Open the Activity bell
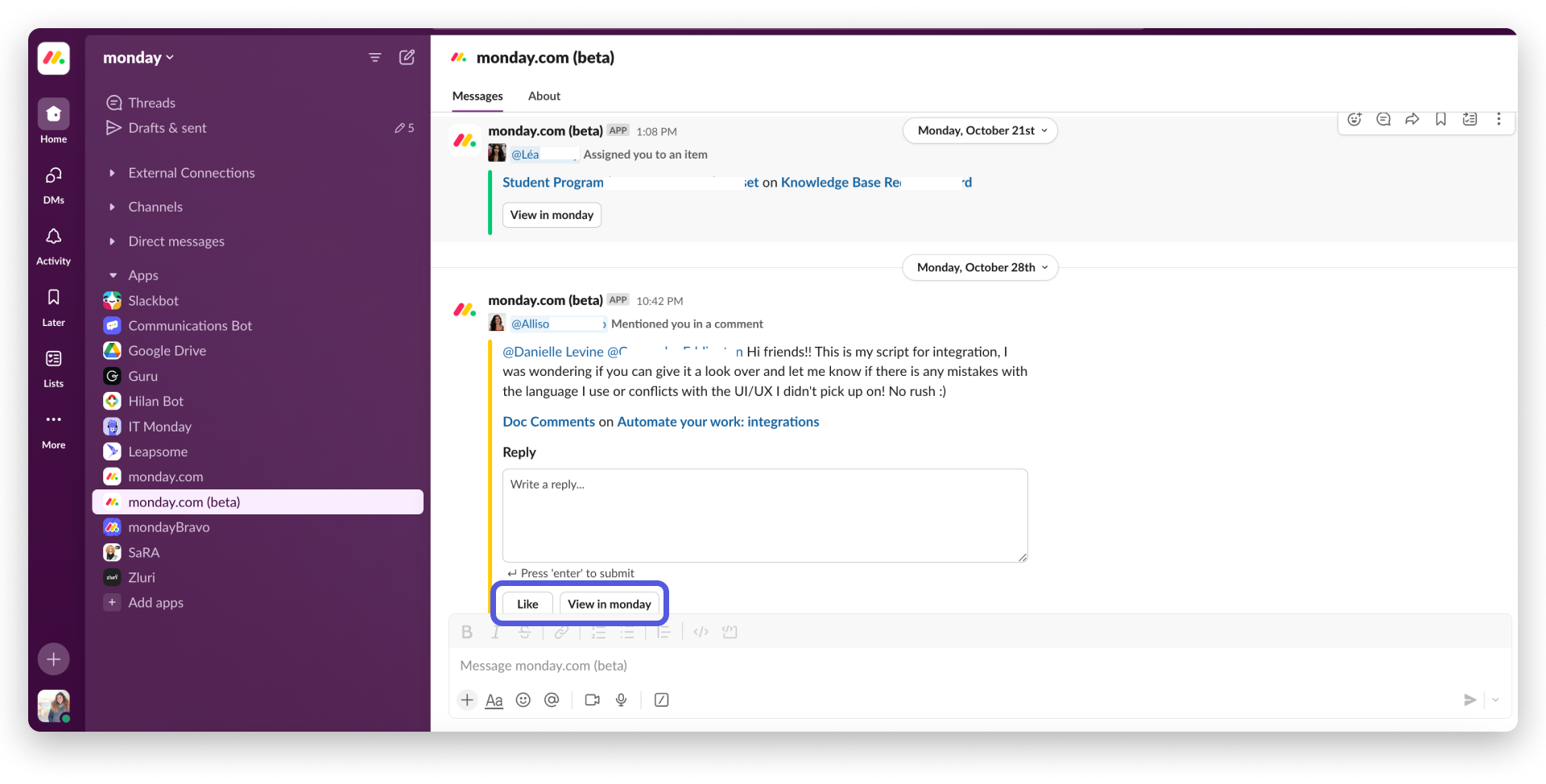 (53, 246)
